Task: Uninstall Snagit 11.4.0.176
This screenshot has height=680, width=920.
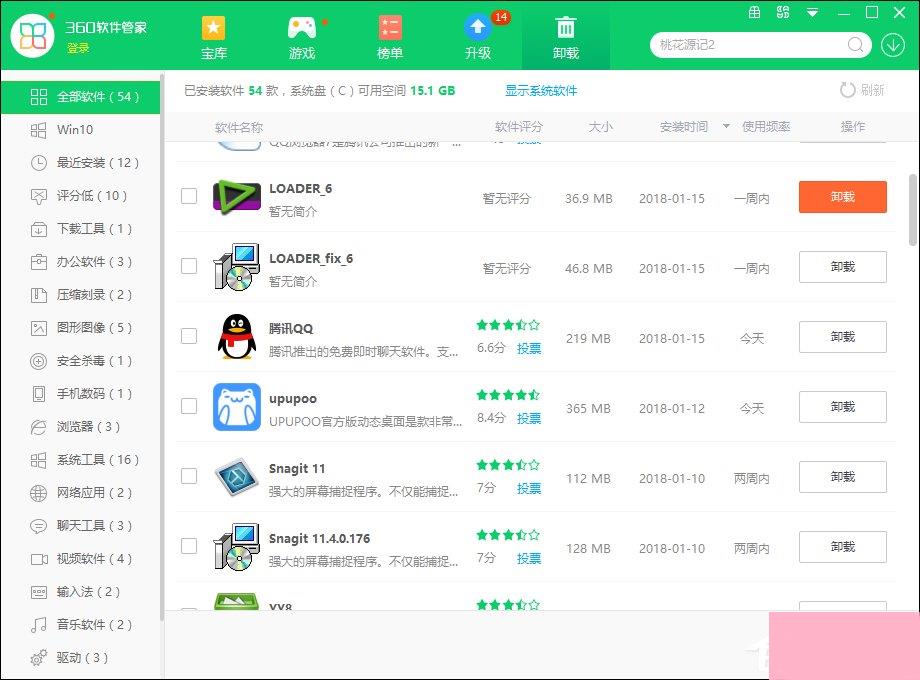Action: coord(843,547)
